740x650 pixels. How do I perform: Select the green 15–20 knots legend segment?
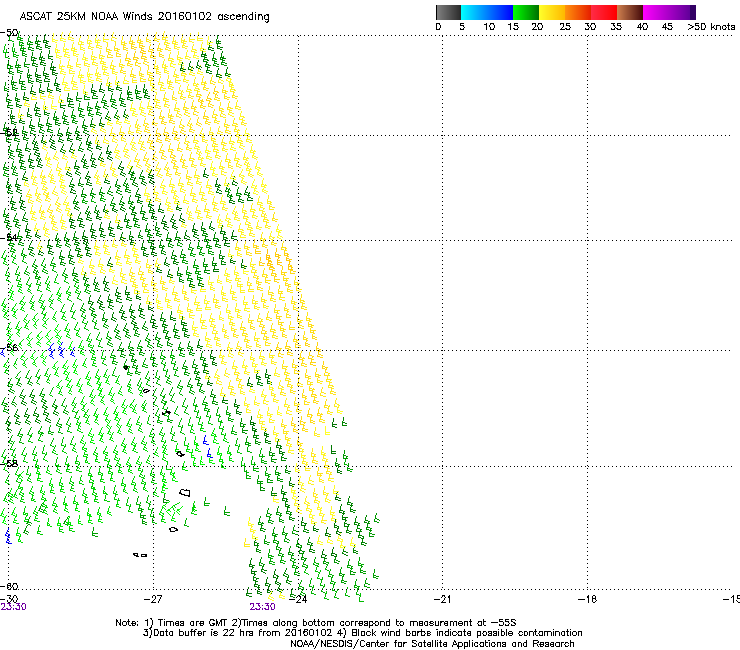(x=525, y=12)
